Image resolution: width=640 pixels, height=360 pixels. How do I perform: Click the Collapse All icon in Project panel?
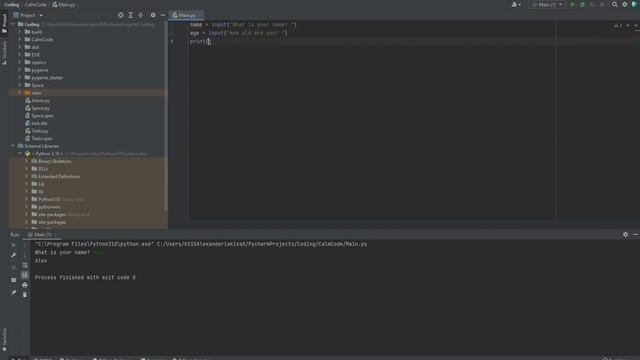point(141,15)
